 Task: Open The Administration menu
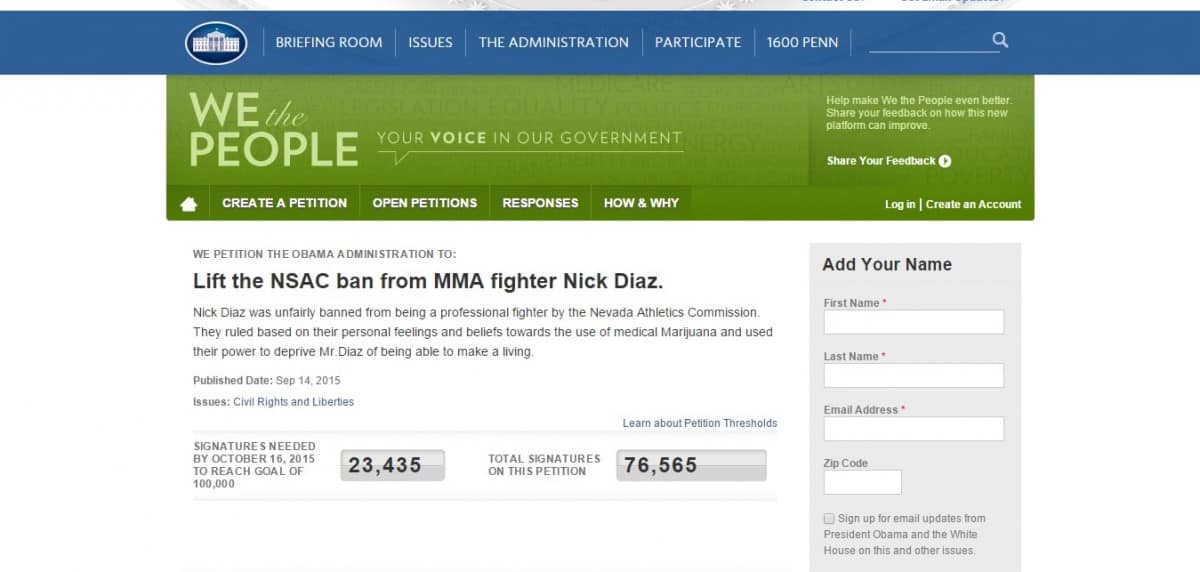click(x=554, y=42)
